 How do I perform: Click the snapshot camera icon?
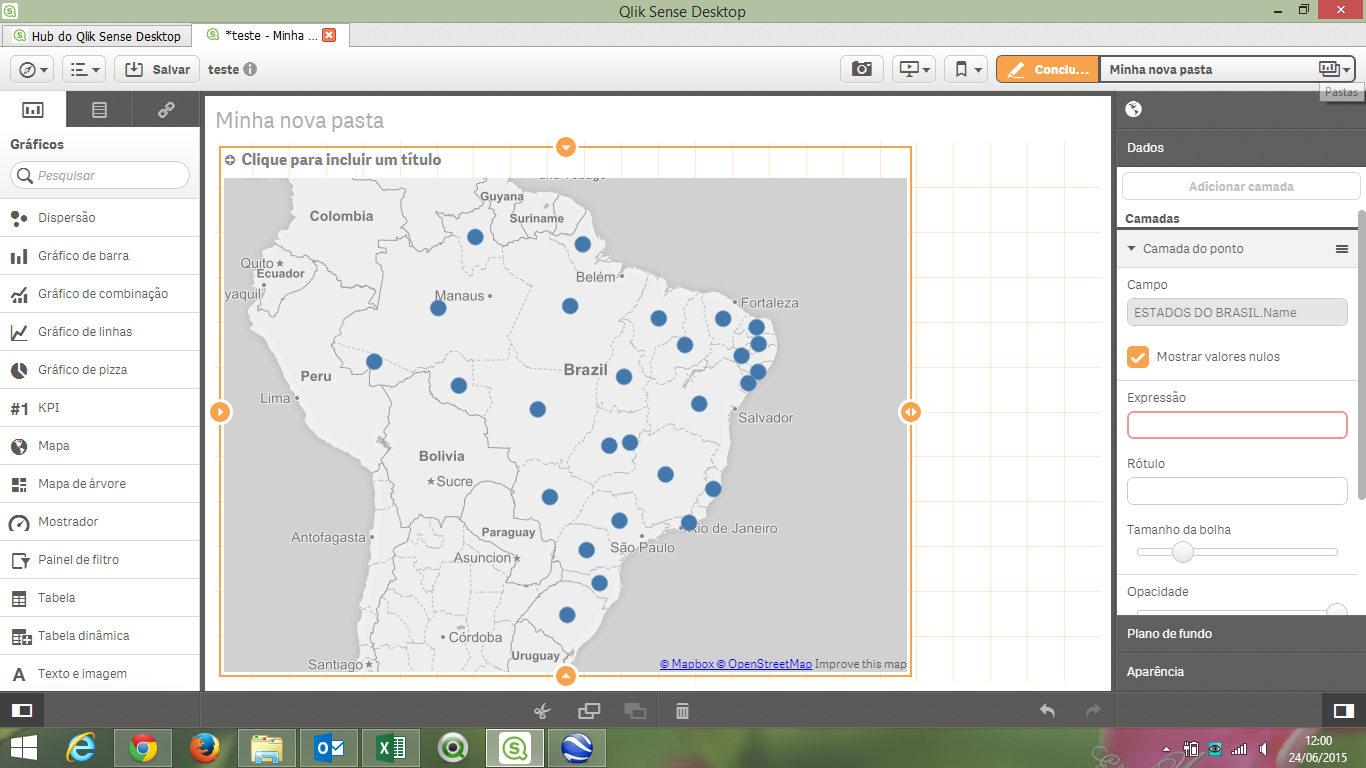pos(861,69)
